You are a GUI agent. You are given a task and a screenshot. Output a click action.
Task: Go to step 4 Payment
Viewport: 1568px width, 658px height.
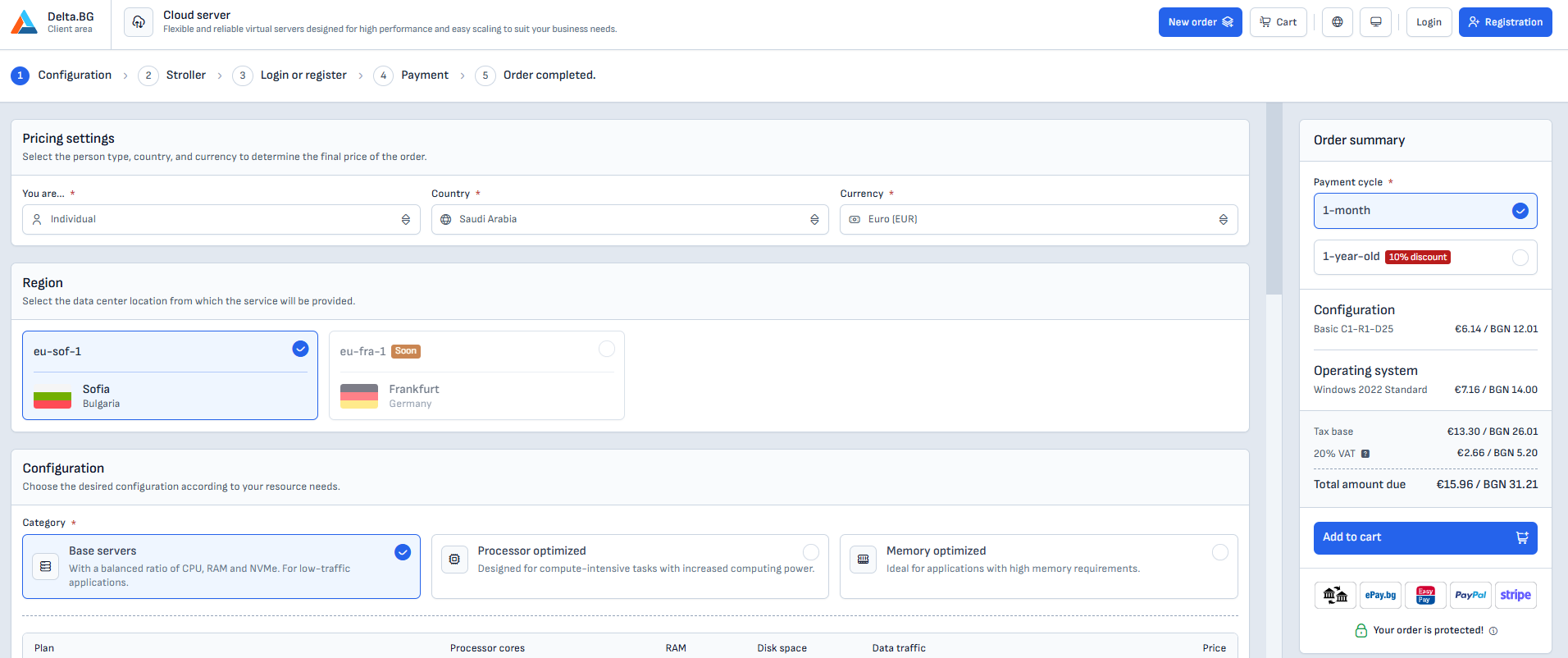(411, 75)
